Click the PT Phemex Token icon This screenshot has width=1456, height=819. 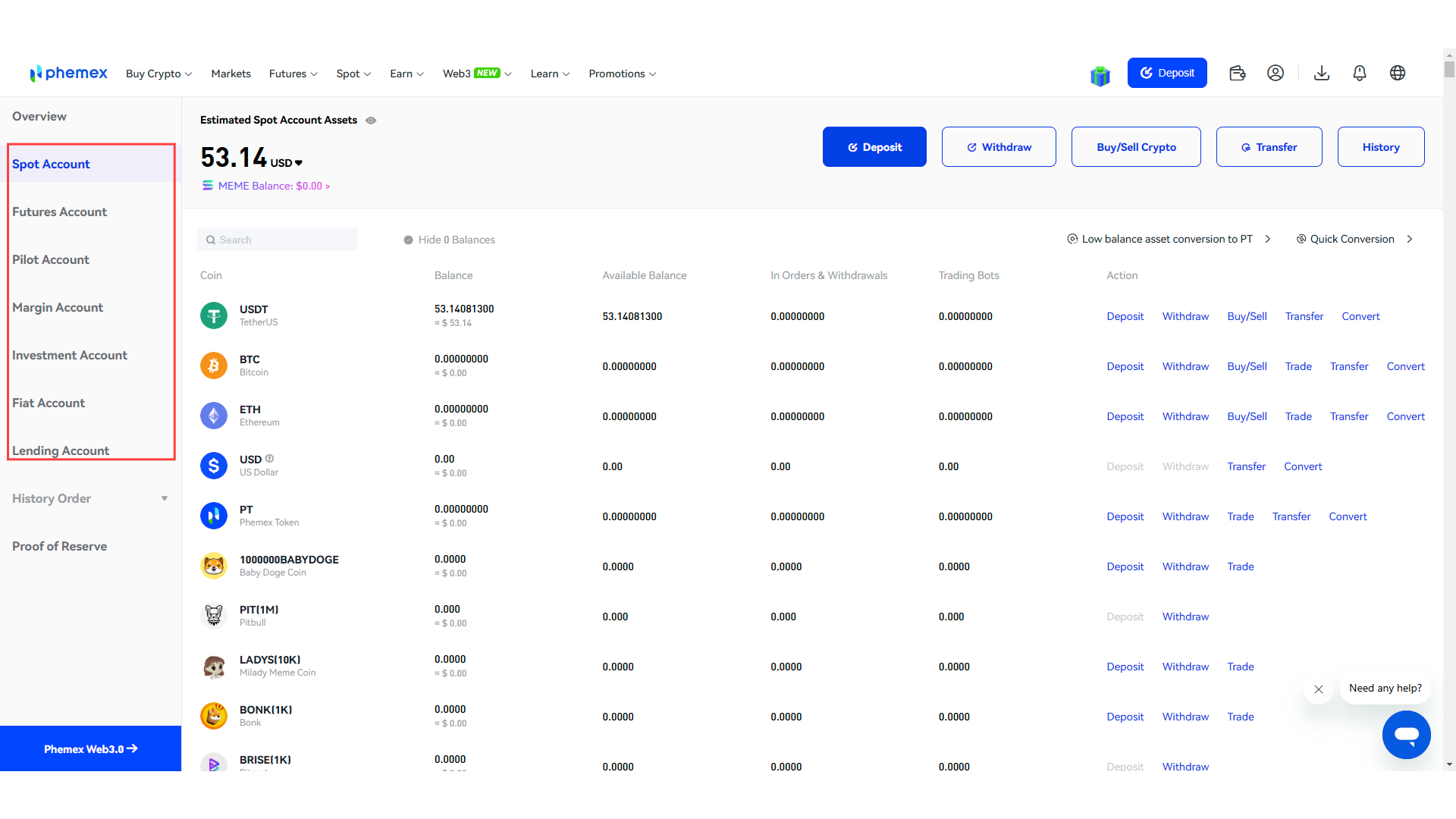click(214, 516)
